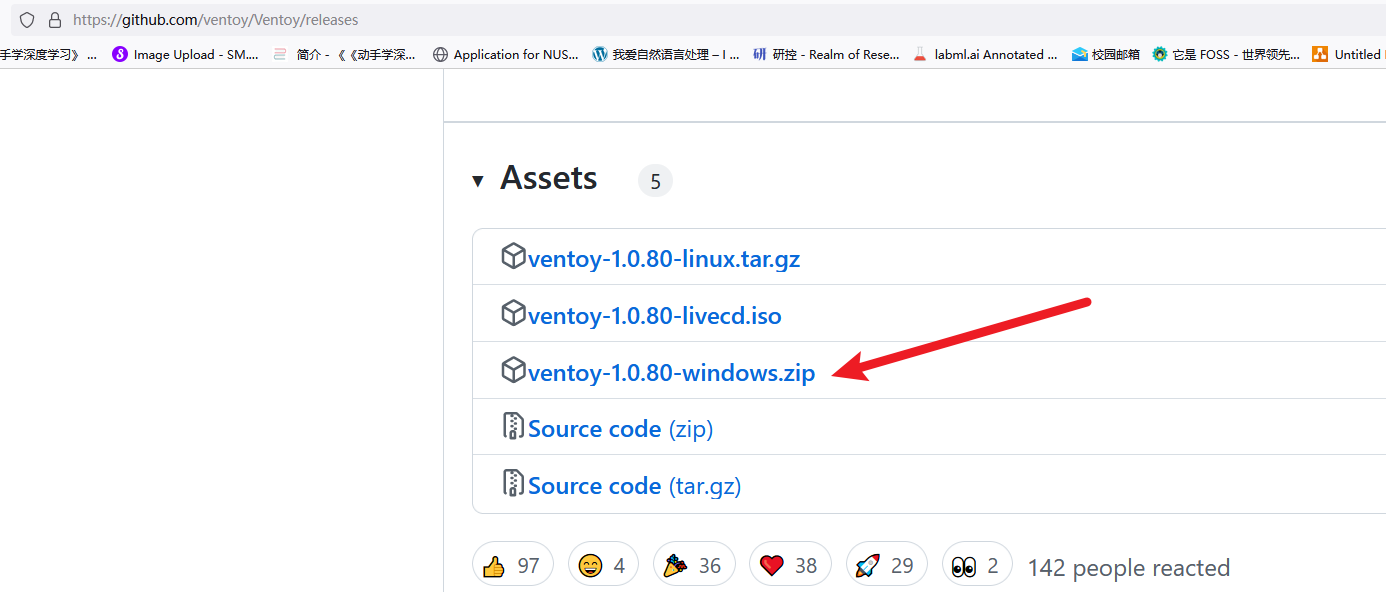Open the 校园邮箱 bookmark
The height and width of the screenshot is (592, 1386).
(x=1106, y=55)
